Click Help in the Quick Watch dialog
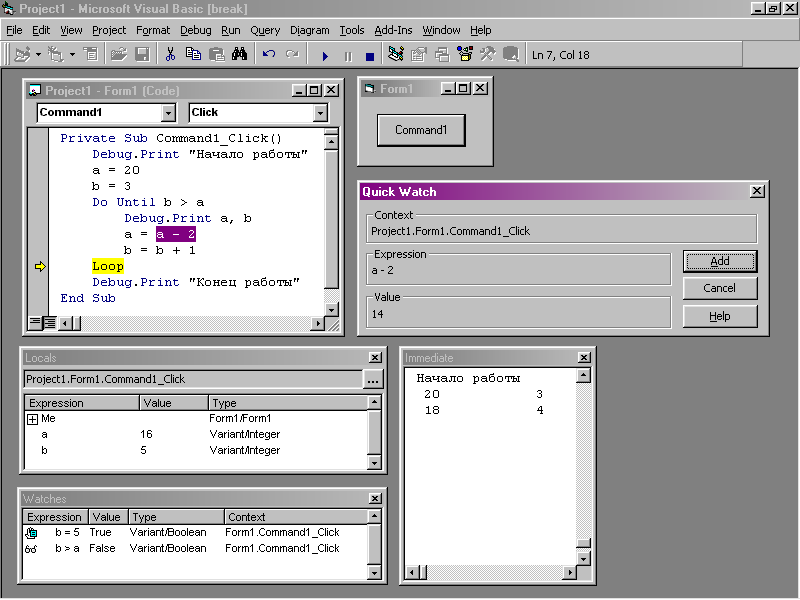The height and width of the screenshot is (600, 800). coord(719,316)
